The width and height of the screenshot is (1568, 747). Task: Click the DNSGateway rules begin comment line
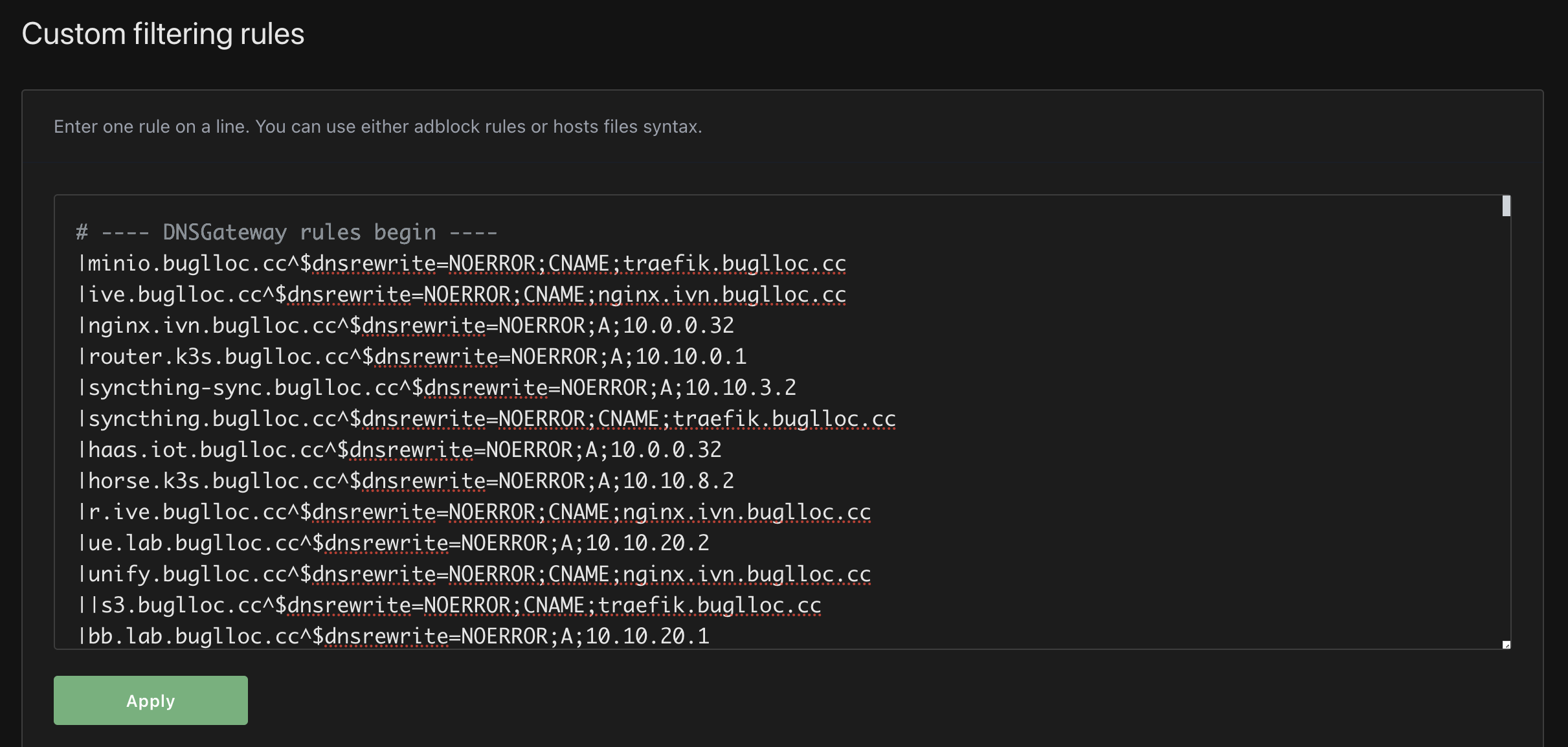click(x=287, y=232)
